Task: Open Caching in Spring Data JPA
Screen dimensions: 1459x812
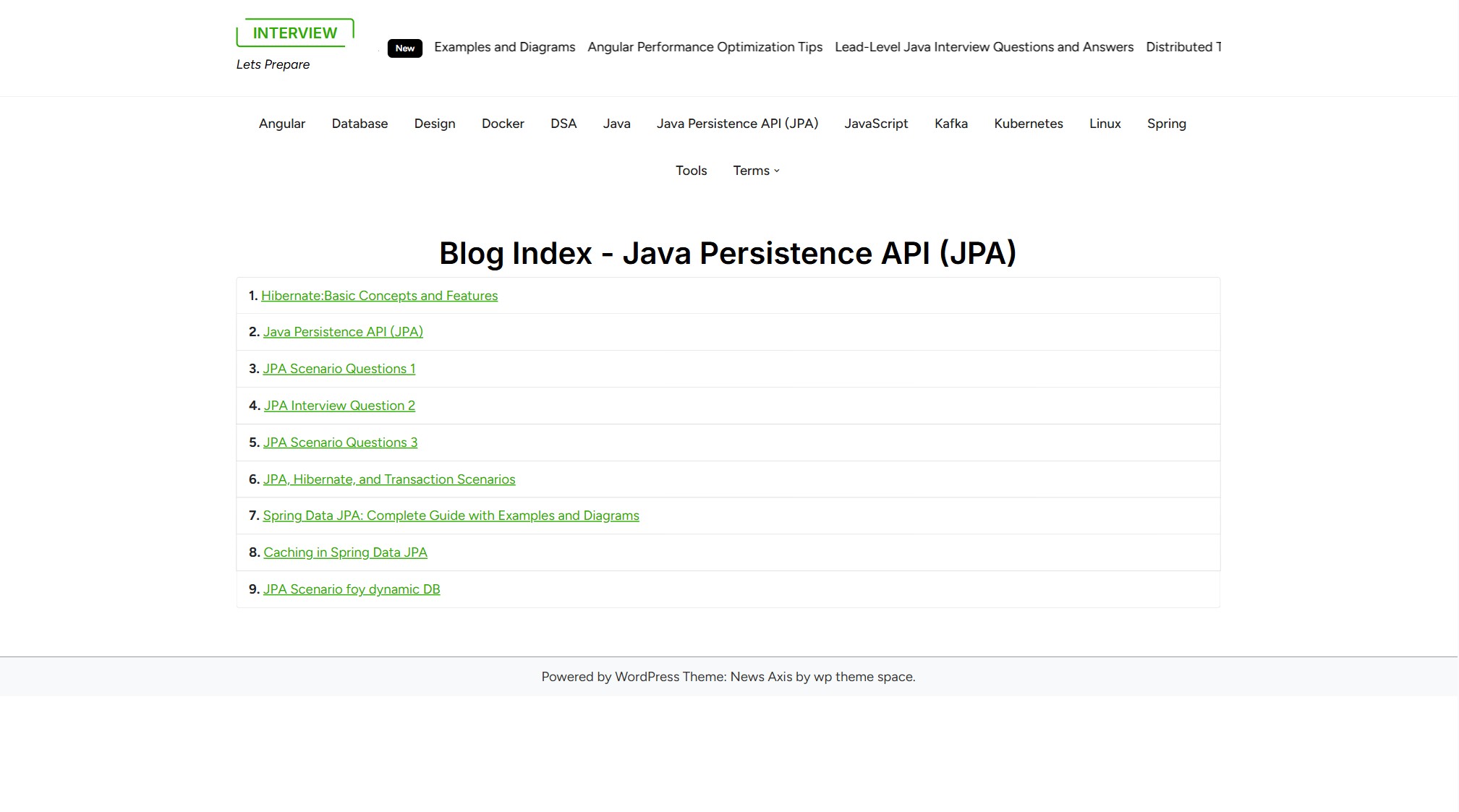Action: (345, 552)
